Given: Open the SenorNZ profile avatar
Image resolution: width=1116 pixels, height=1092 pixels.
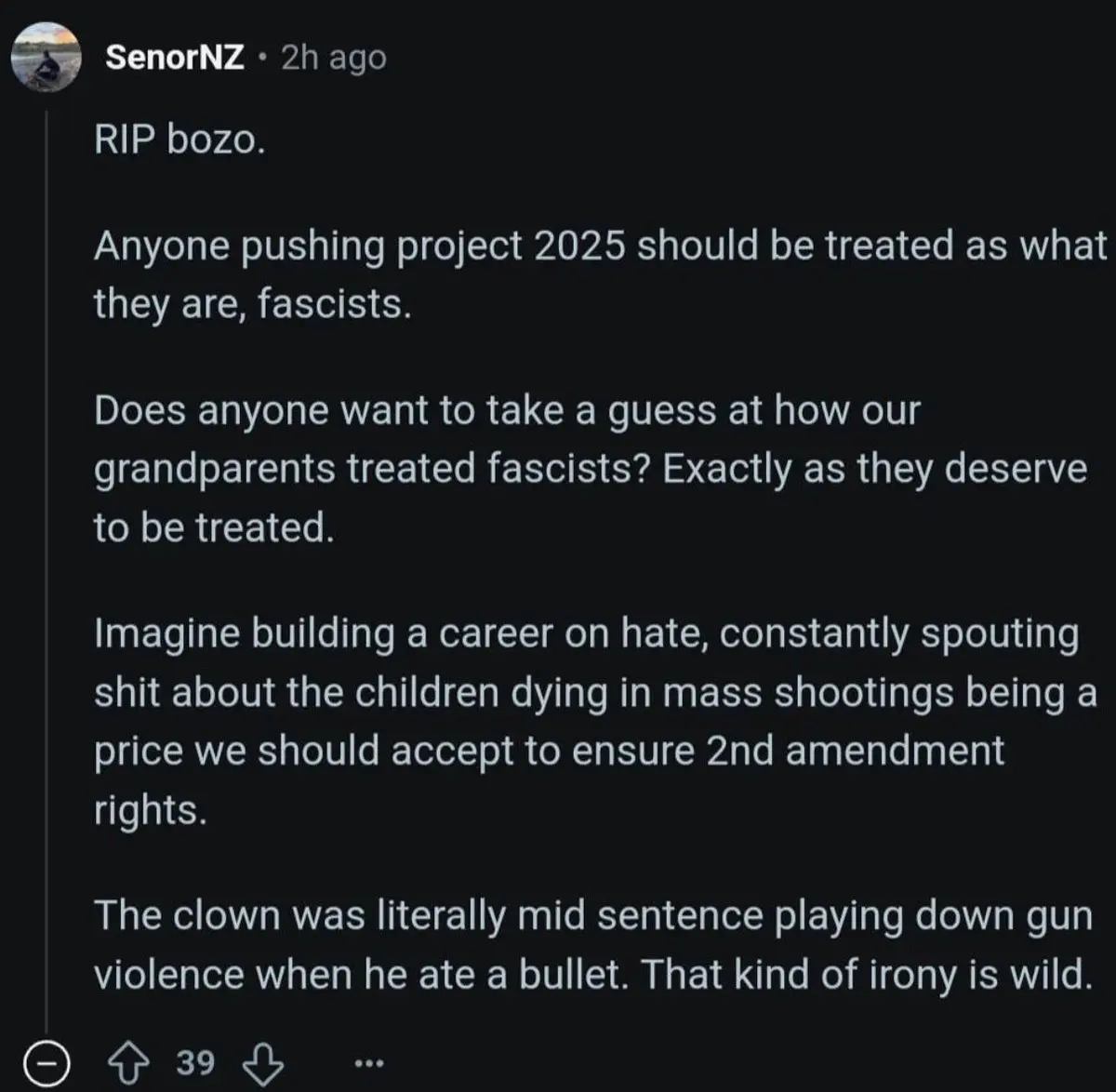Looking at the screenshot, I should [x=46, y=58].
